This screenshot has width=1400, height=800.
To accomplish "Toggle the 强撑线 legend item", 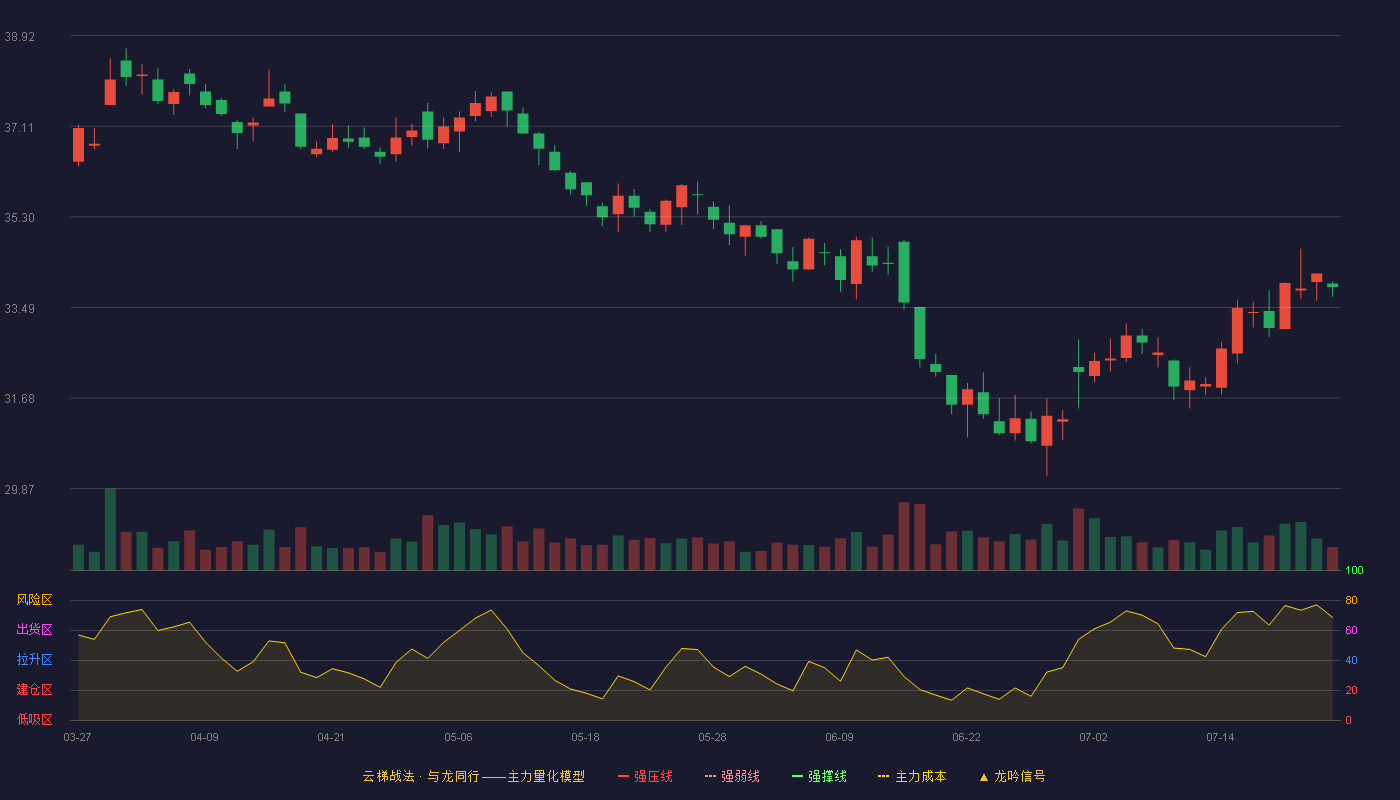I will coord(819,776).
